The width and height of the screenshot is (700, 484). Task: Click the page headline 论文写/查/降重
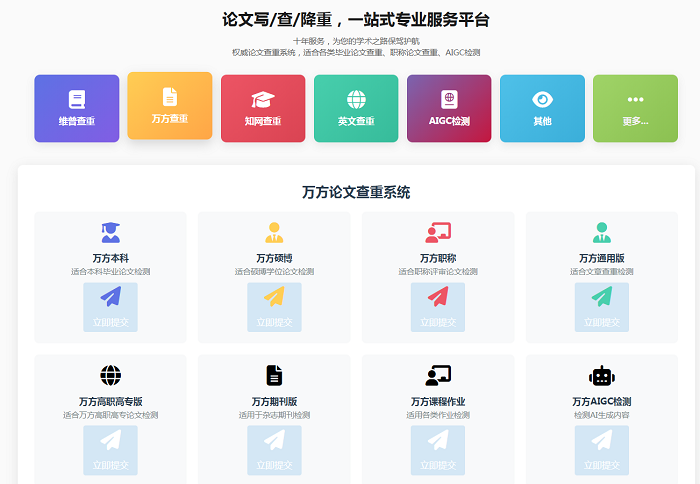tap(277, 20)
